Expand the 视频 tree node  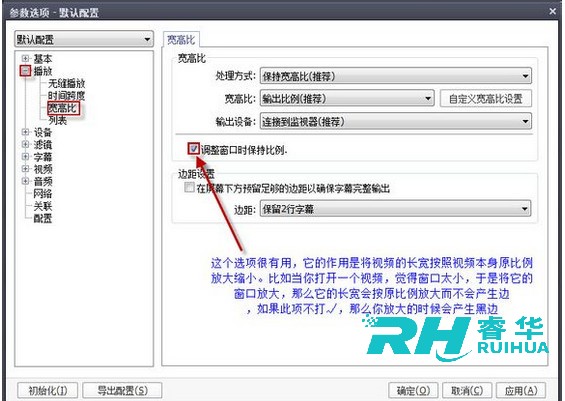[x=25, y=169]
